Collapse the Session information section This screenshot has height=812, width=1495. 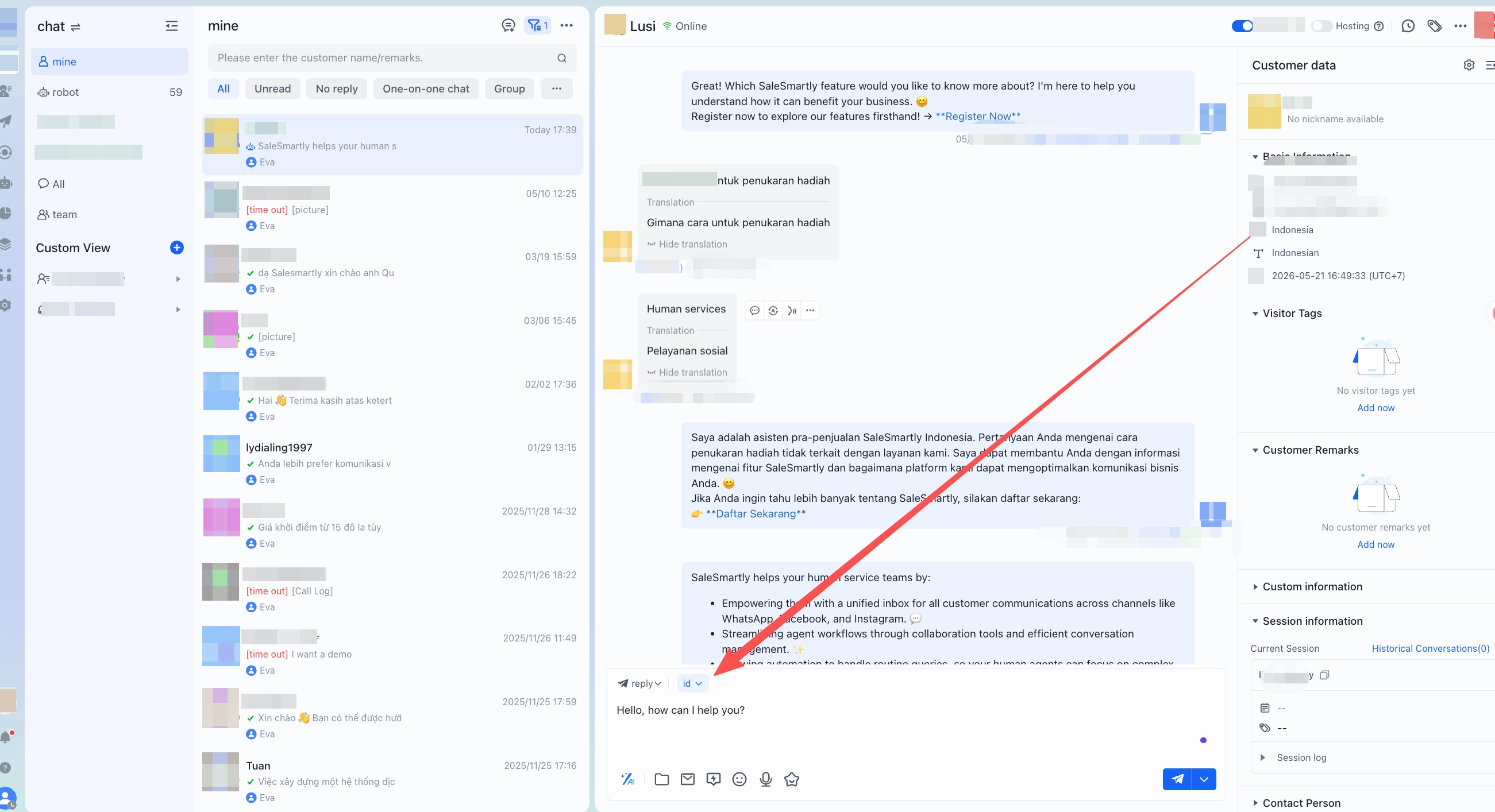(x=1255, y=621)
